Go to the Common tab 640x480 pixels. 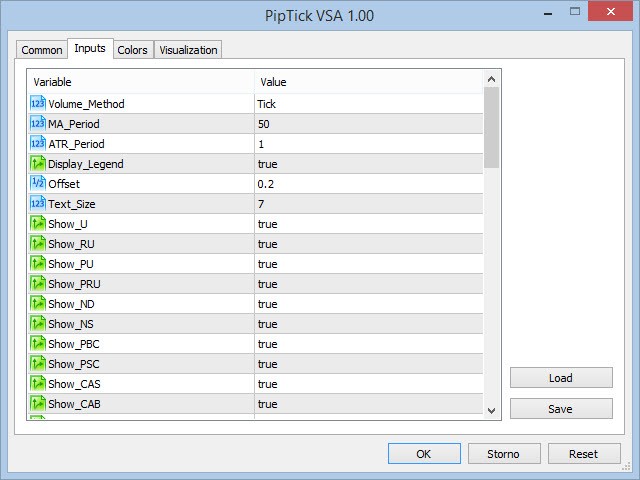coord(41,50)
